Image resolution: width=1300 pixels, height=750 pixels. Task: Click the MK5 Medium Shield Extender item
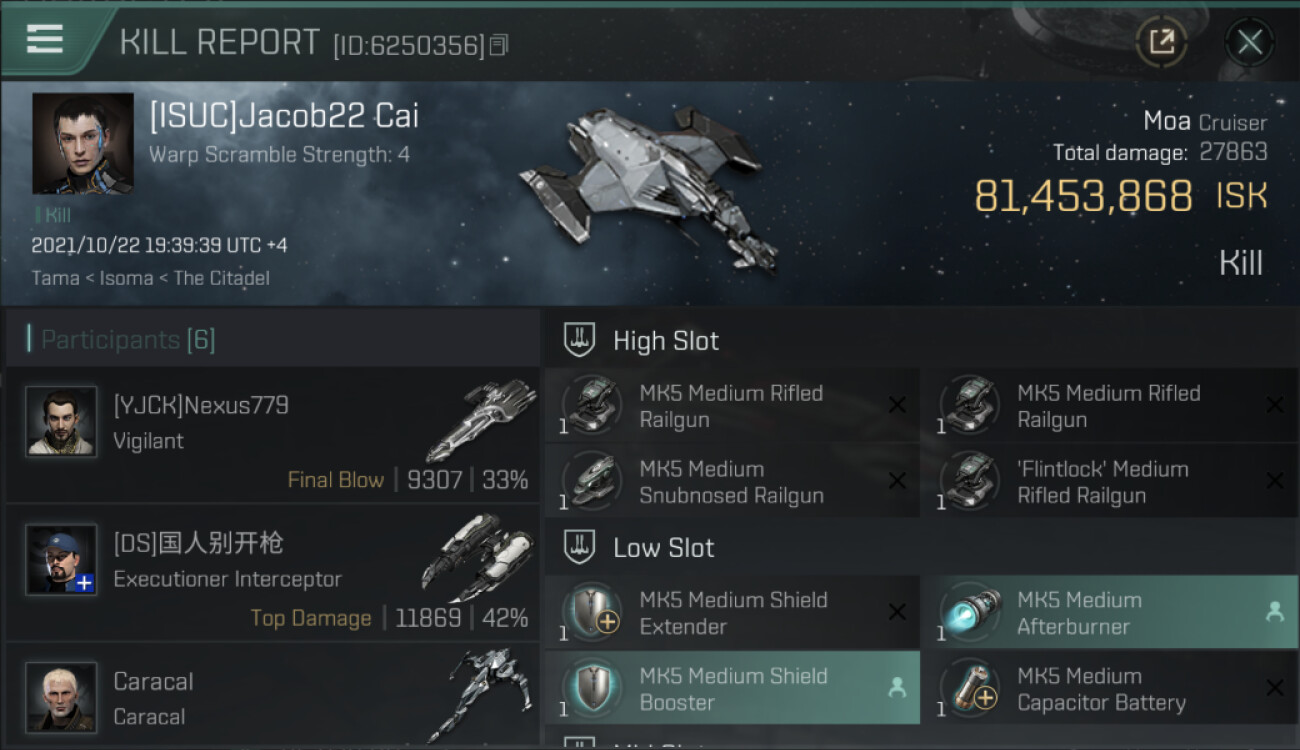(x=732, y=613)
